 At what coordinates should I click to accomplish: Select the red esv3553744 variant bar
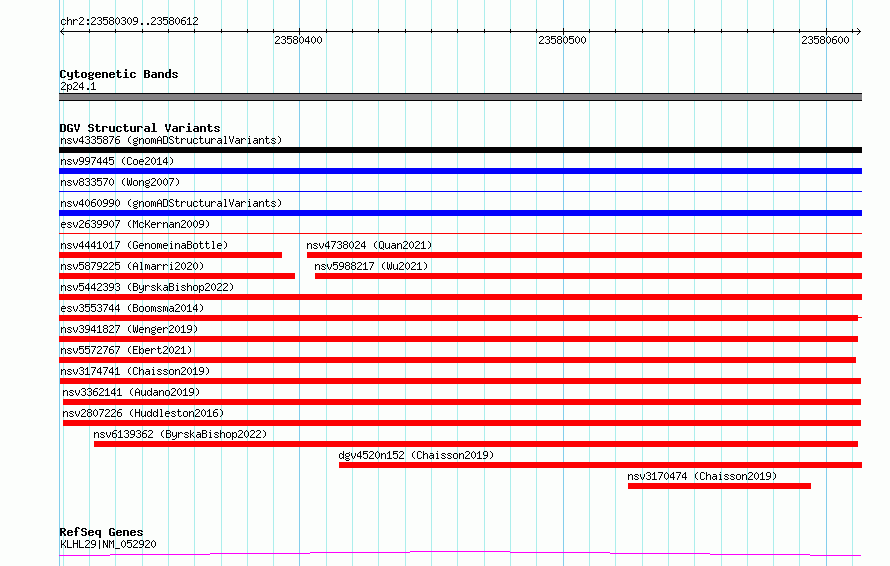[x=459, y=318]
